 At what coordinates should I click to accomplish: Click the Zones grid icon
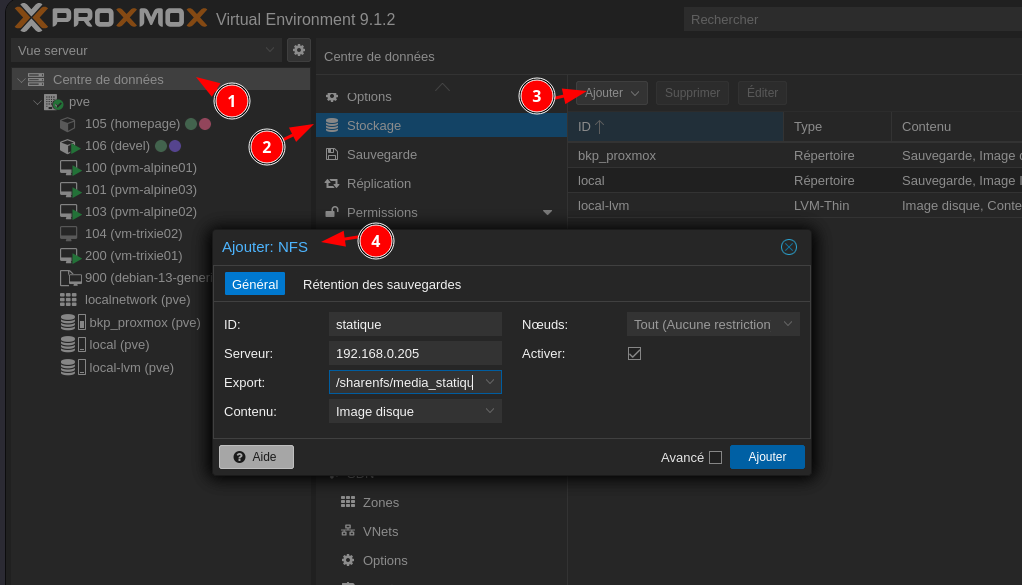pos(348,502)
